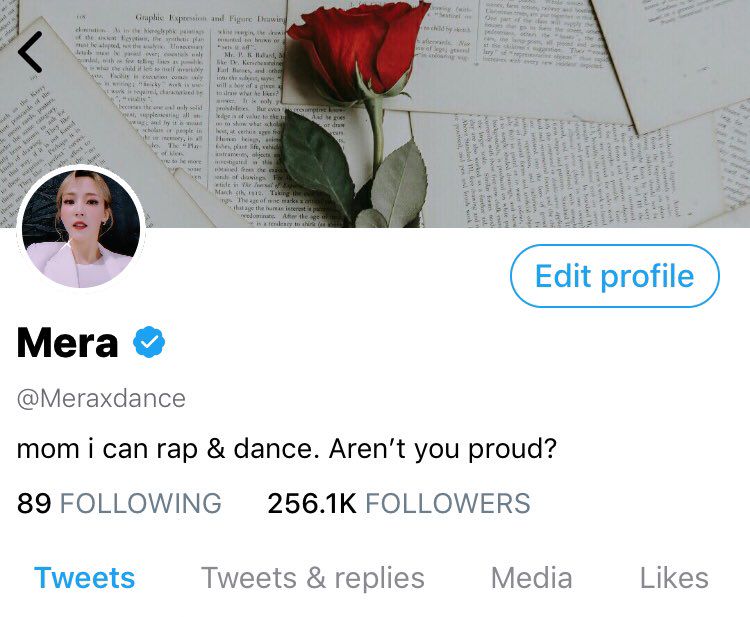The image size is (750, 617).
Task: Open the header banner photo
Action: tap(375, 114)
